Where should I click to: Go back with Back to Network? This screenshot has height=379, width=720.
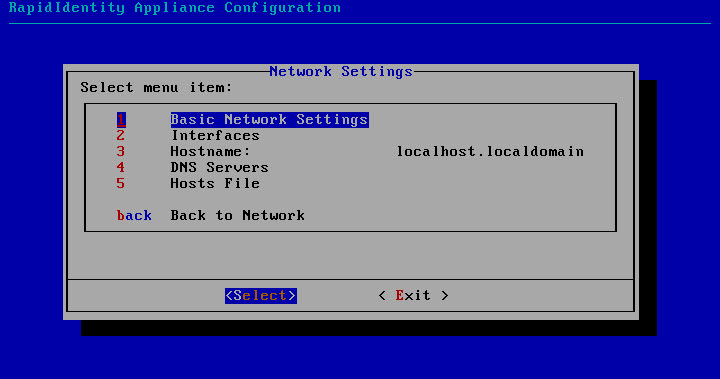click(237, 215)
